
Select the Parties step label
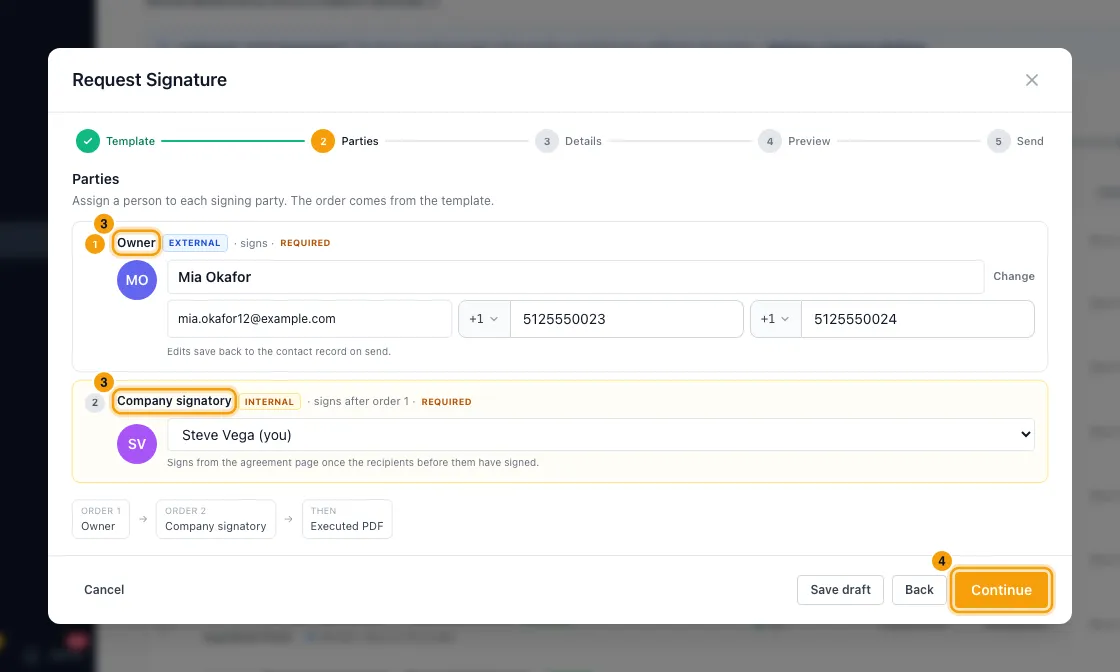[360, 141]
